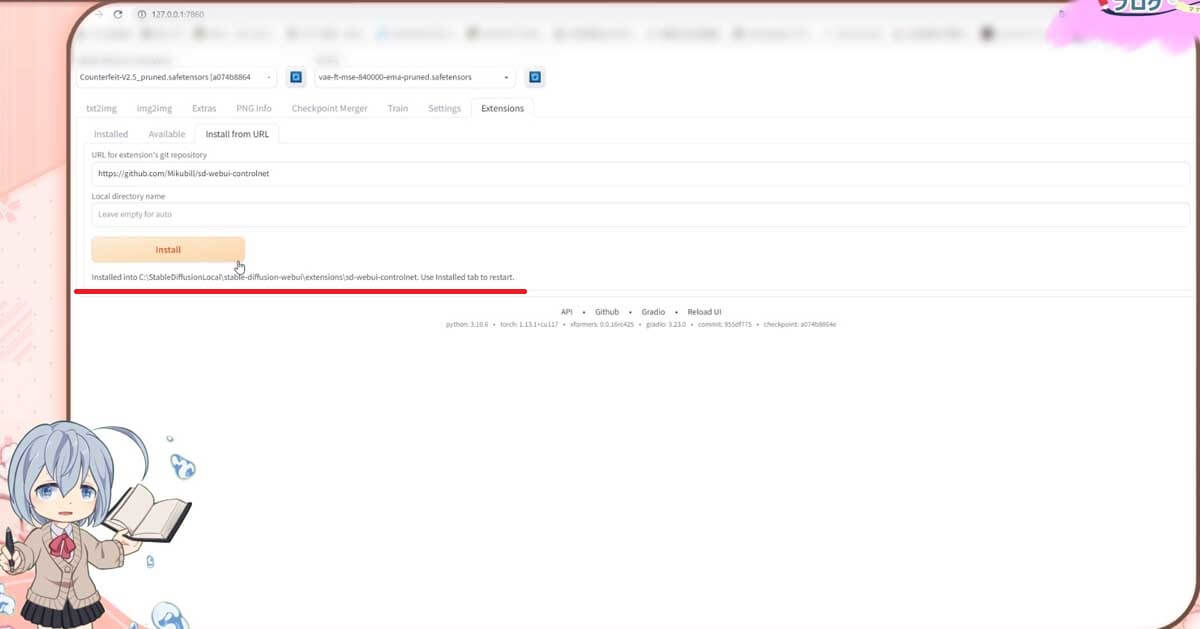
Task: Click the Install extension button
Action: 168,249
